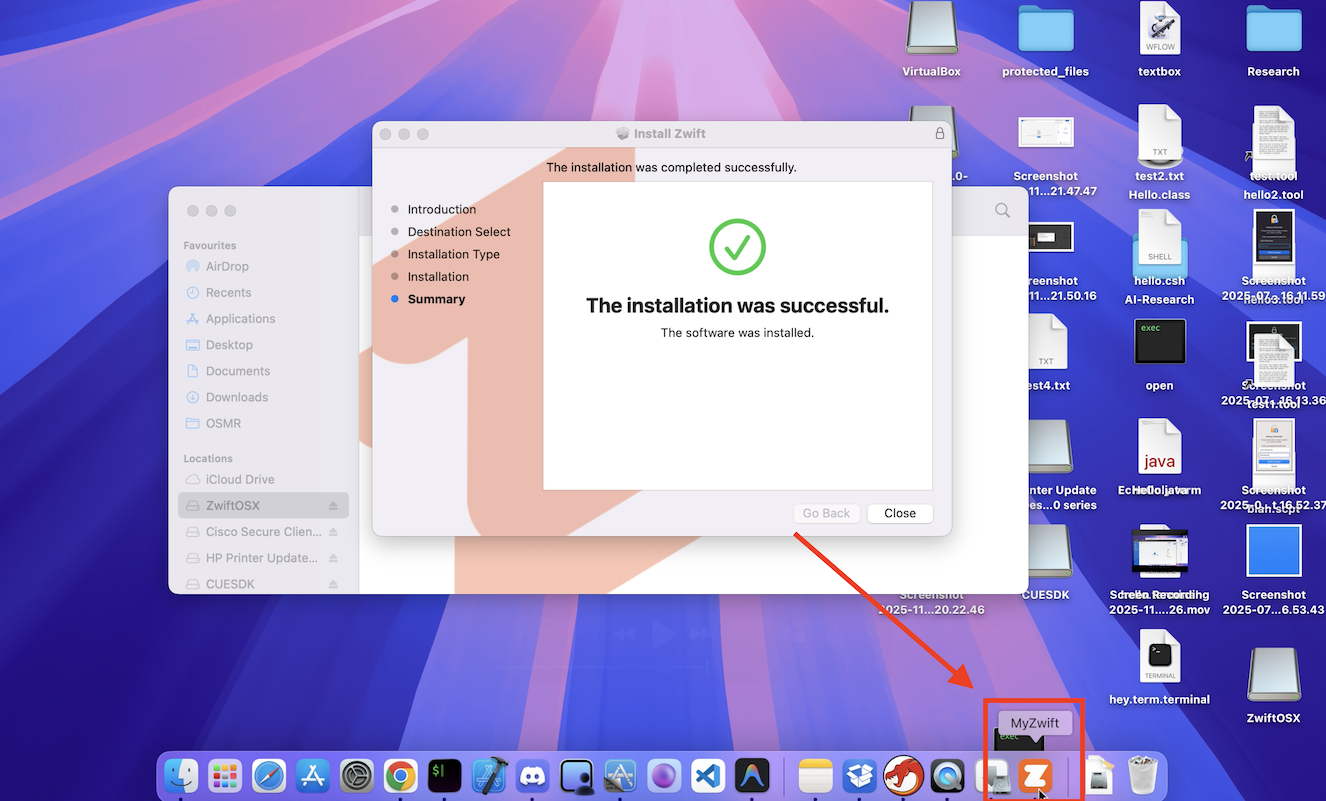Screen dimensions: 1326x801
Task: Select AirDrop in the Finder sidebar
Action: 227,267
